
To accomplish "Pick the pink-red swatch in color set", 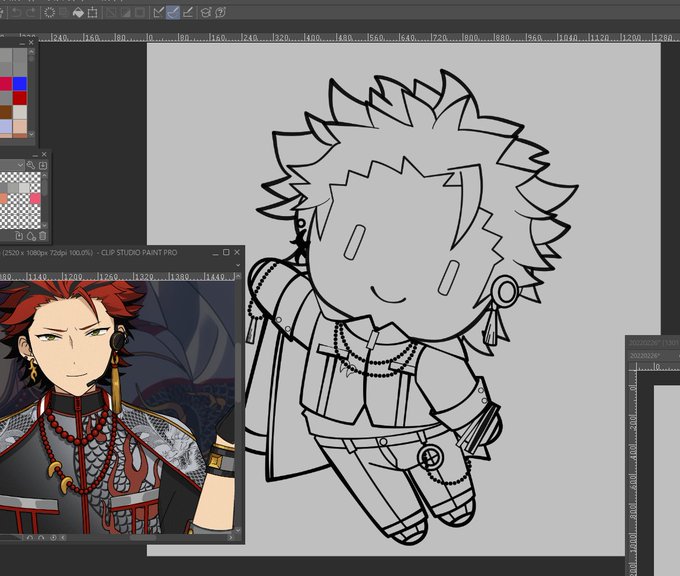I will (x=6, y=84).
